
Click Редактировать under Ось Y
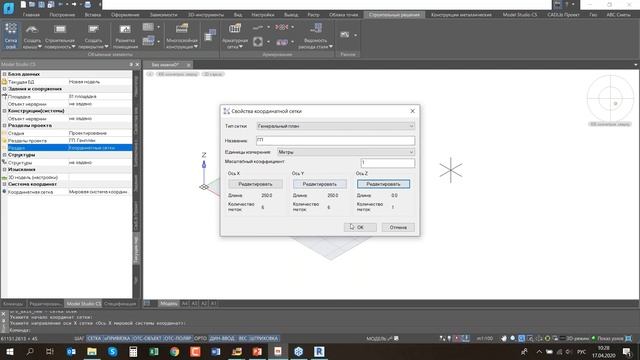(x=320, y=184)
